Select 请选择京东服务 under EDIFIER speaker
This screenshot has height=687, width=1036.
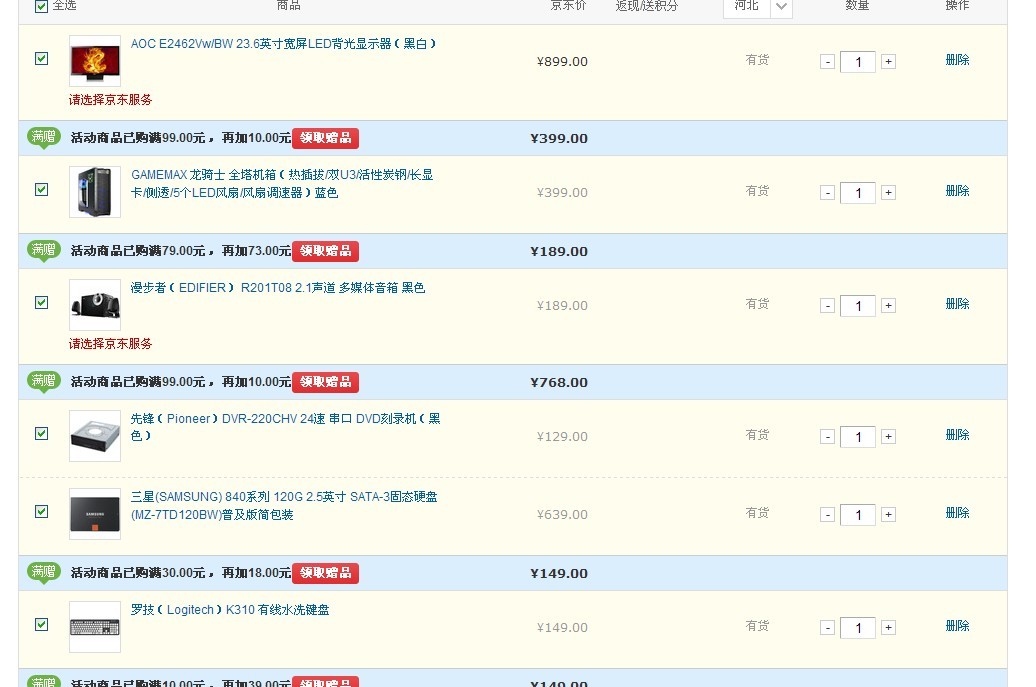click(110, 344)
